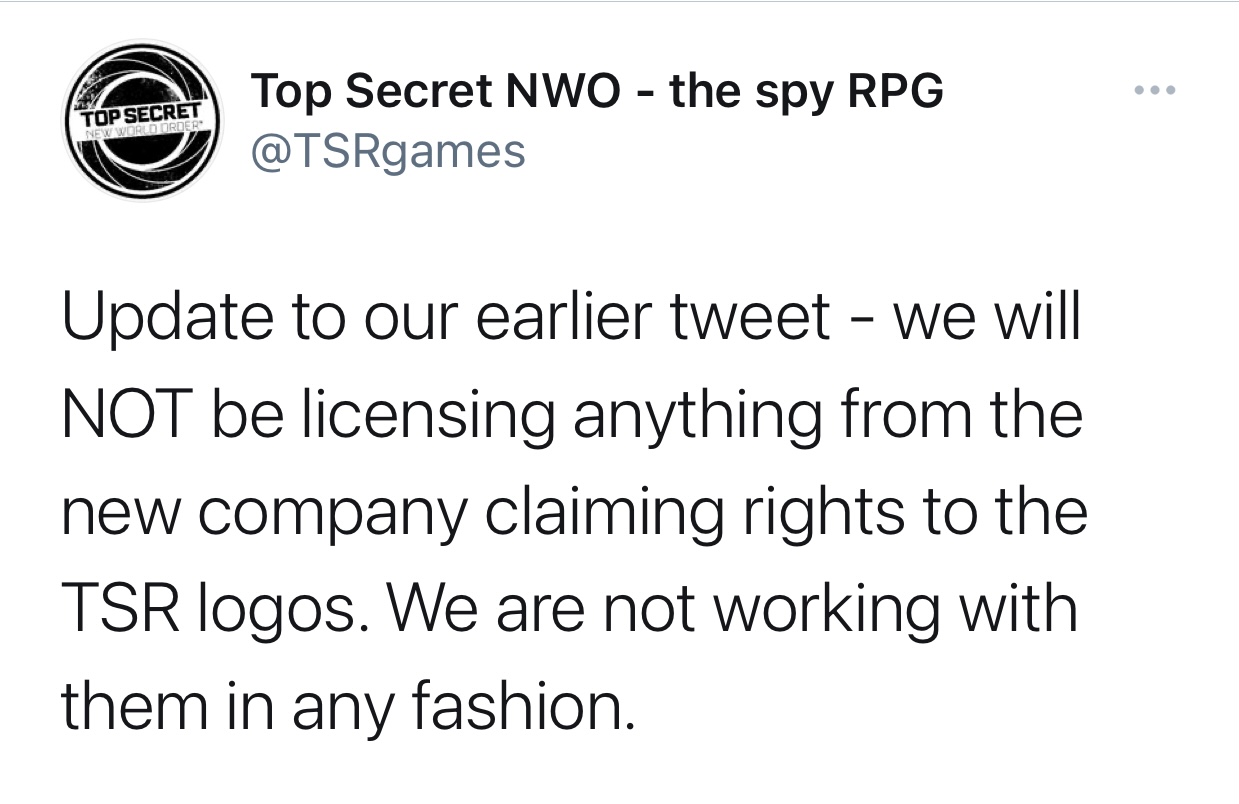Click the word RPG in the account name
1239x804 pixels.
tap(895, 92)
